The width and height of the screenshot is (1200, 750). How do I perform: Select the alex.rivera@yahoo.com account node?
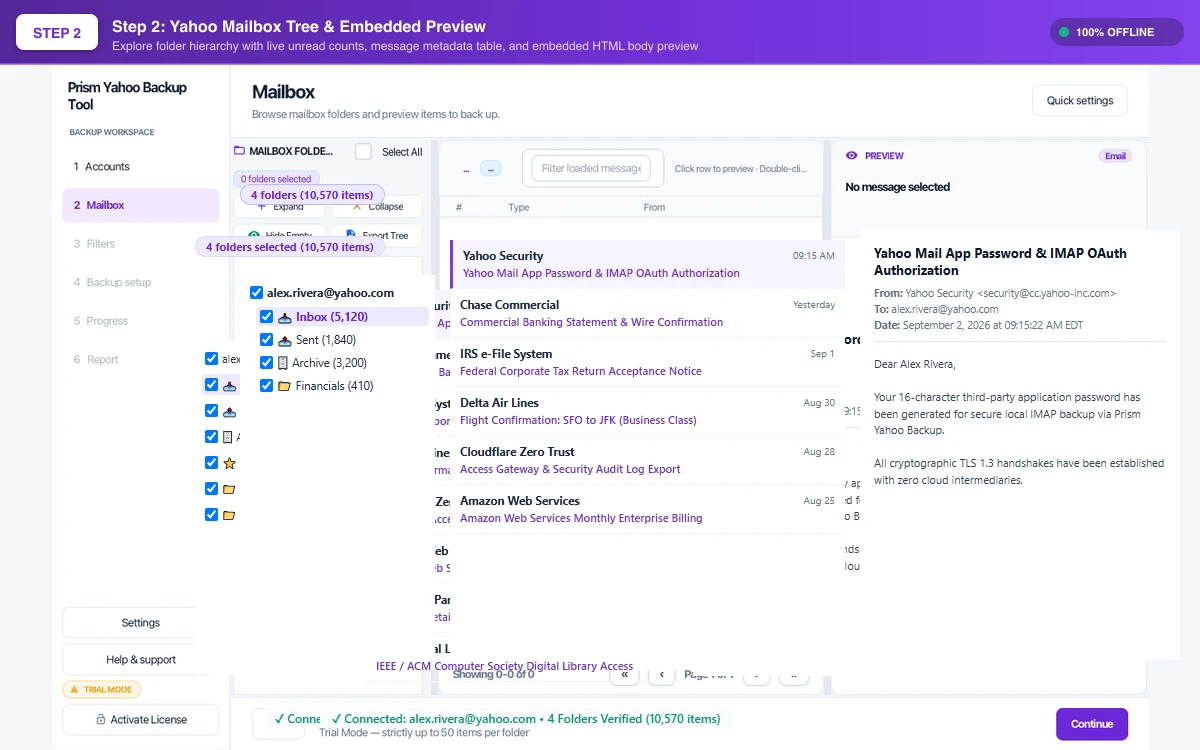click(x=331, y=293)
